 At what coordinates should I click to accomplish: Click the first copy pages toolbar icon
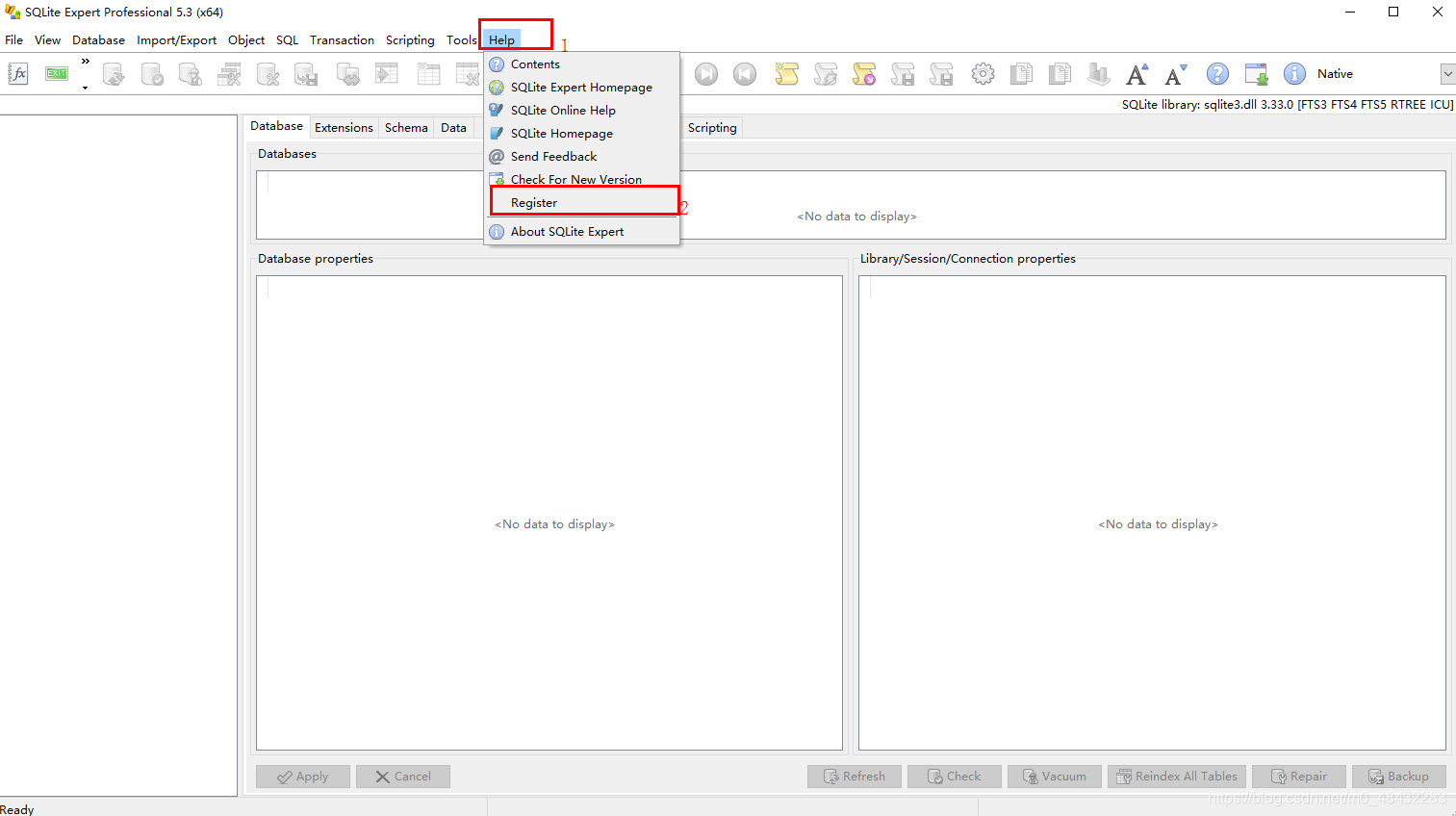click(x=1021, y=74)
